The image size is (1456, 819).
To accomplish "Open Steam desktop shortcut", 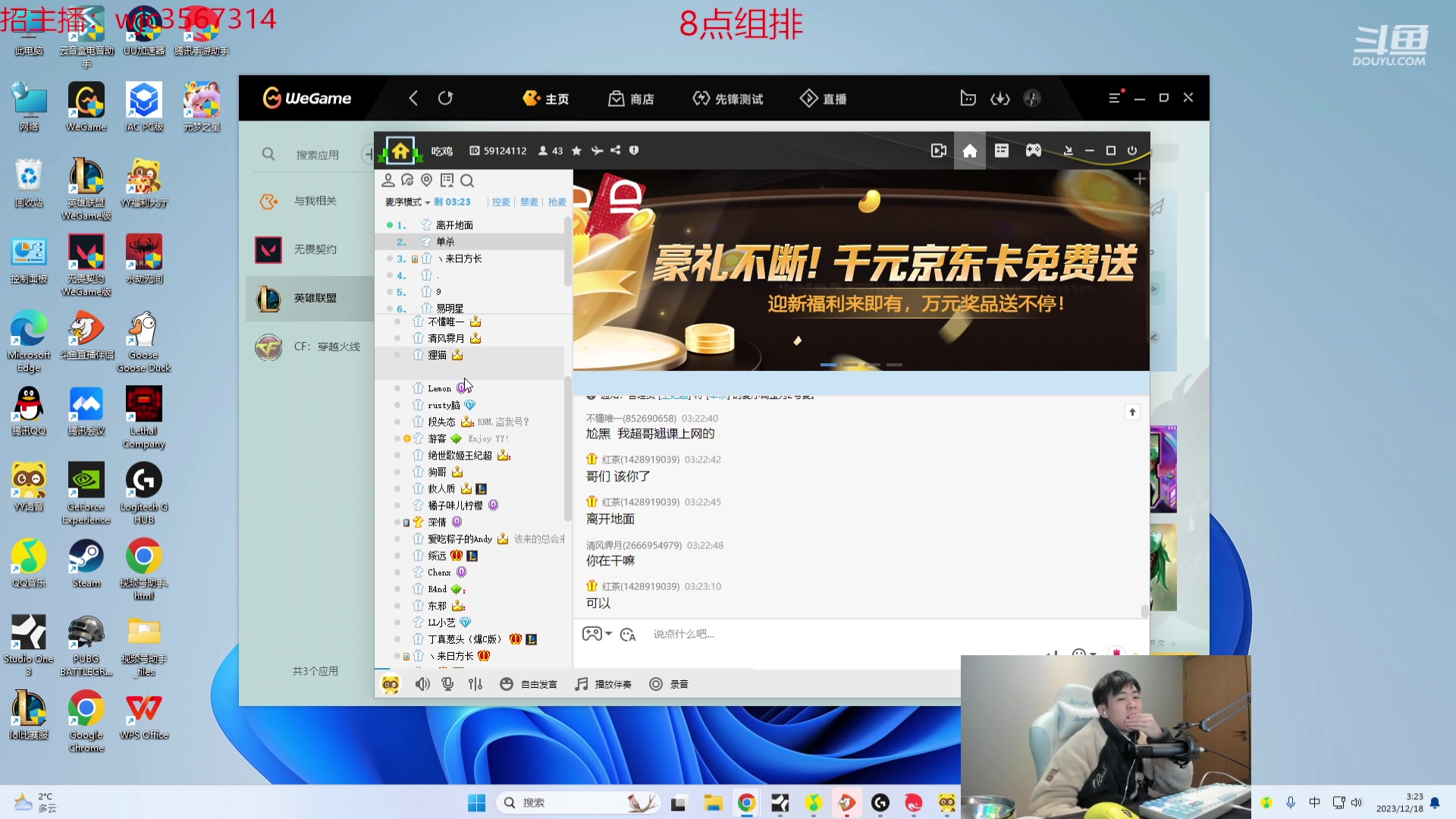I will 86,563.
